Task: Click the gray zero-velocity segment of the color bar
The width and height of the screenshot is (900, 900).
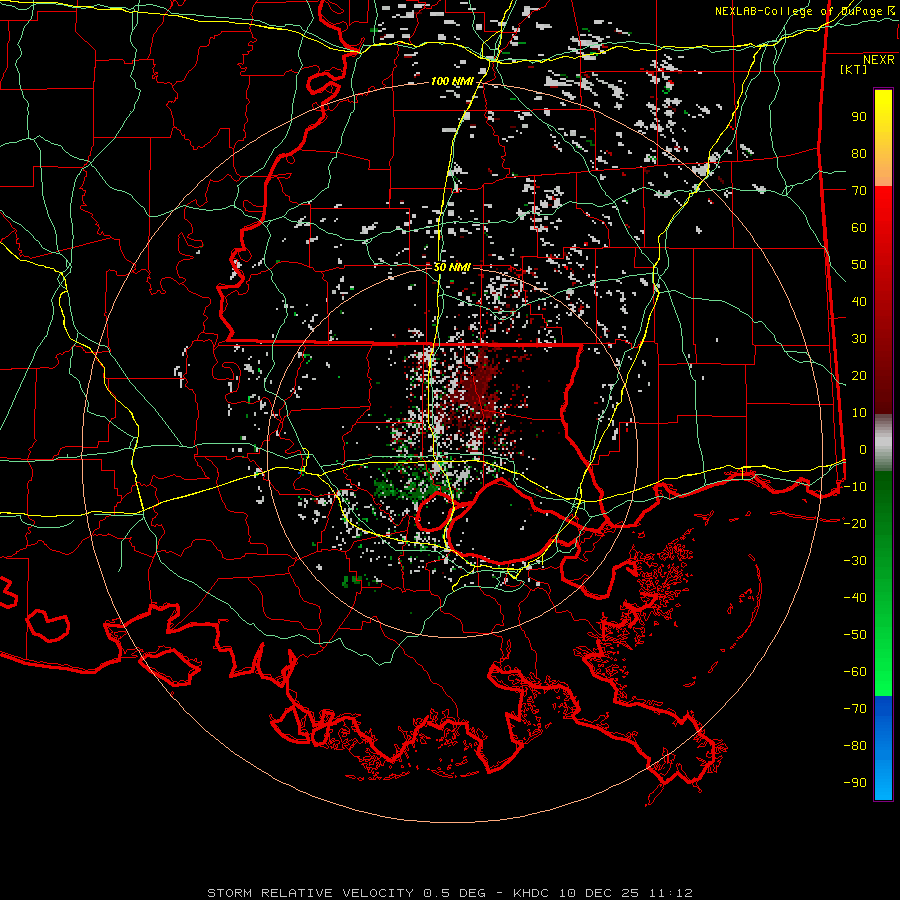Action: pos(883,443)
